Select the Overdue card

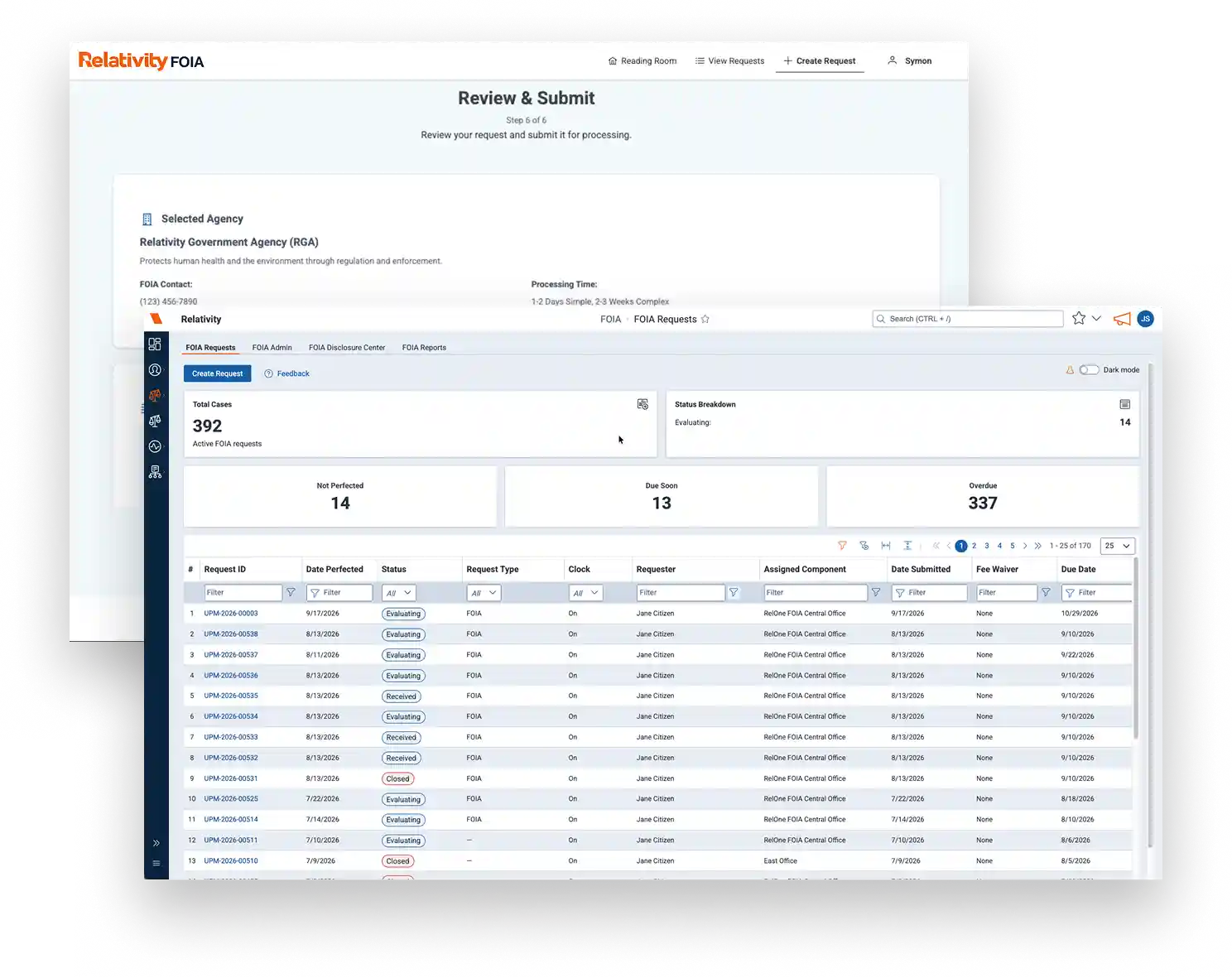coord(983,496)
